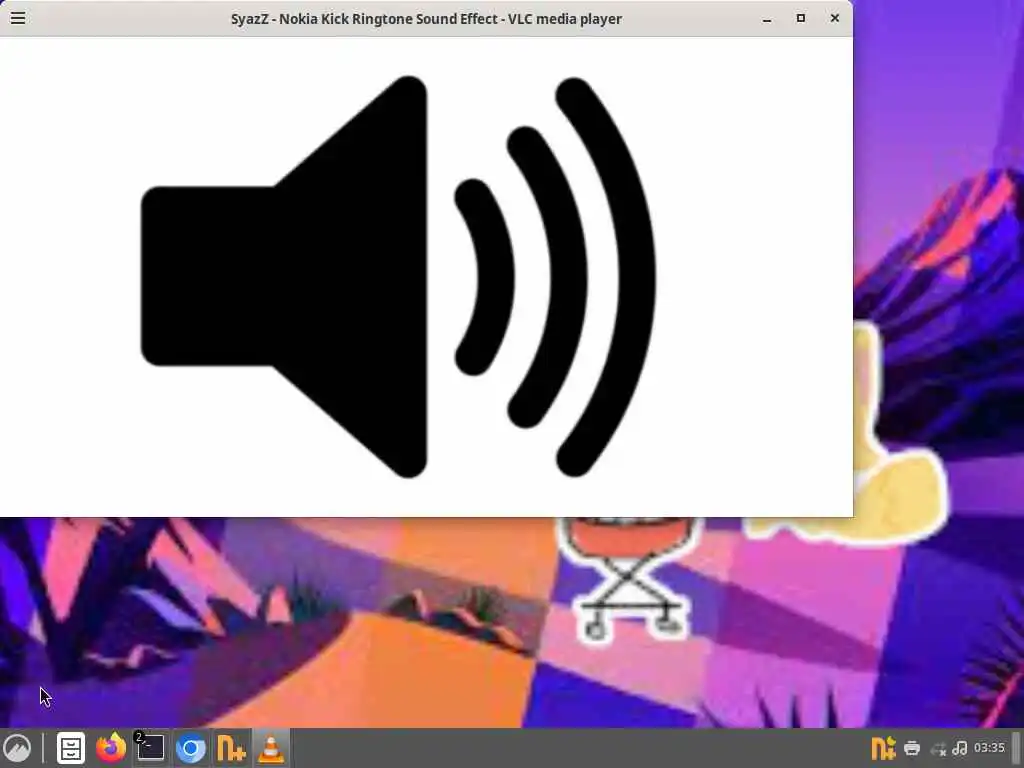Open the mountain-logo application menu on the taskbar
The image size is (1024, 768).
click(x=18, y=748)
